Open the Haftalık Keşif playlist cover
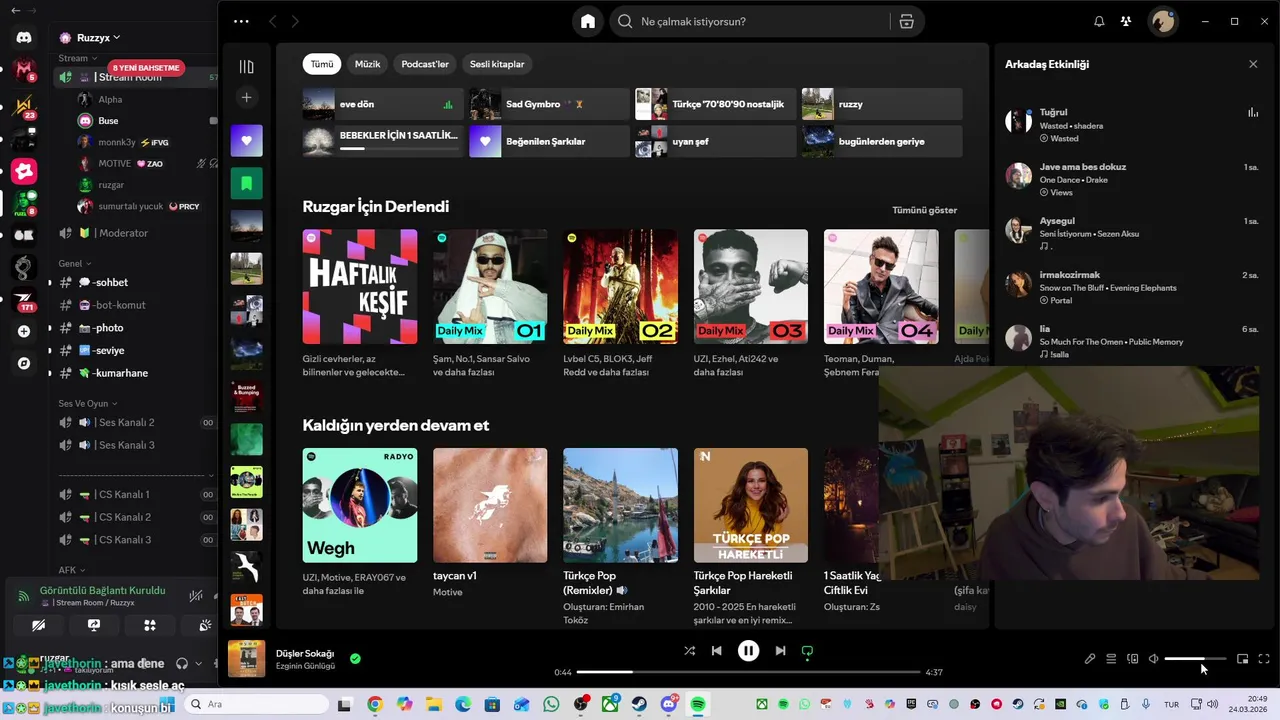Image resolution: width=1280 pixels, height=720 pixels. [360, 287]
